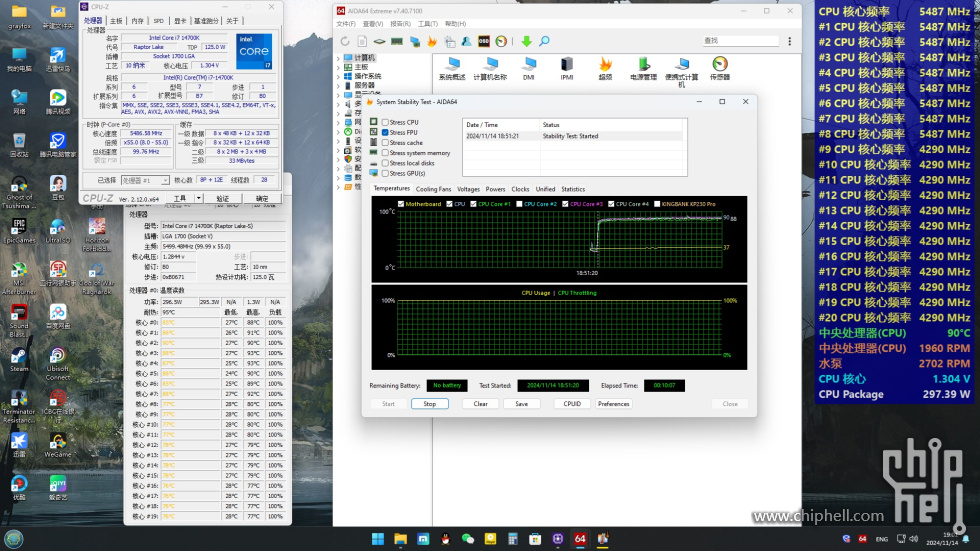Open the Preferences button
Viewport: 980px width, 551px height.
614,404
